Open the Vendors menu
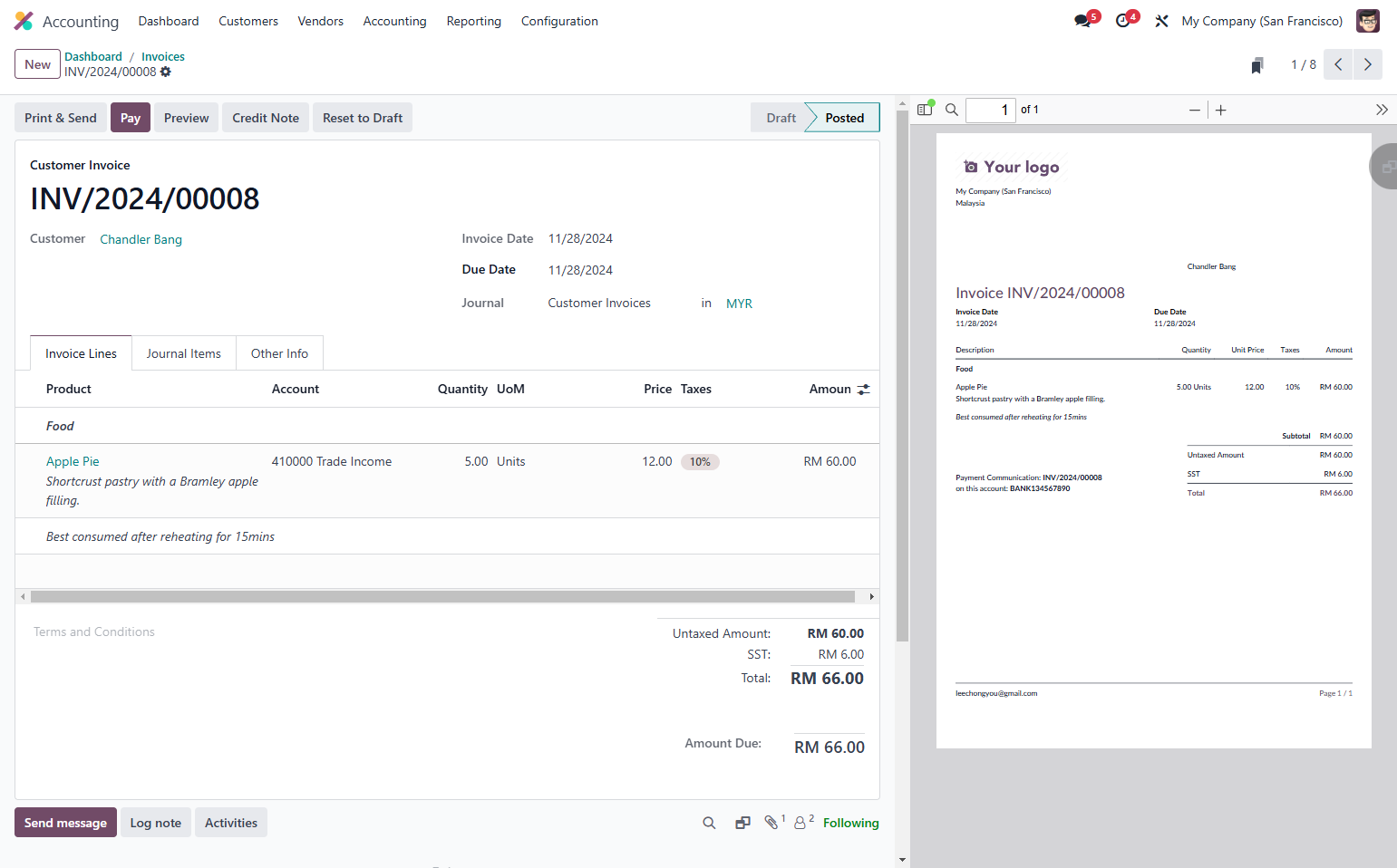Image resolution: width=1397 pixels, height=868 pixels. [x=321, y=21]
